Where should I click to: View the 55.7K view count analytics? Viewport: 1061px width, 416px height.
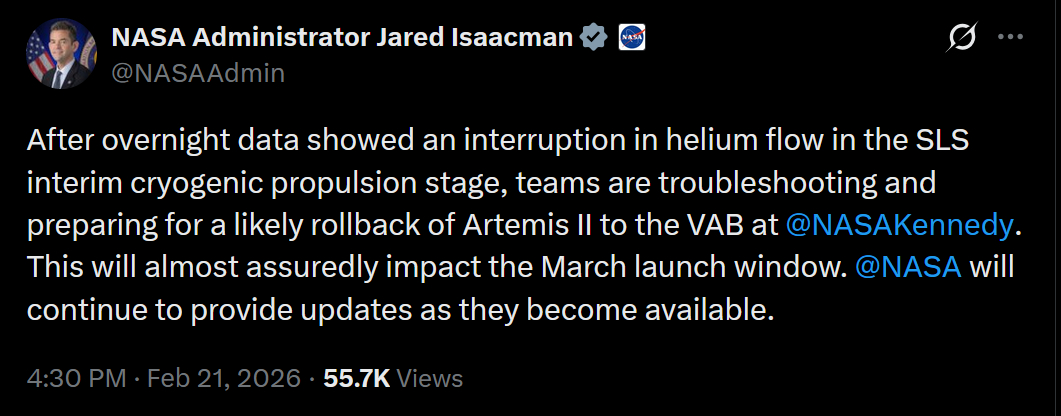357,379
